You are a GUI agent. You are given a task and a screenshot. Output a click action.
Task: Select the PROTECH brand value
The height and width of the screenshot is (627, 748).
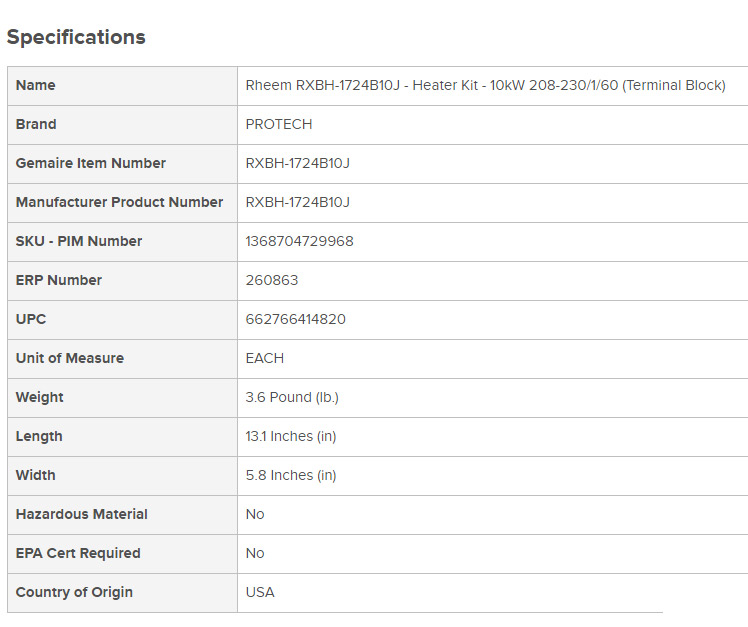(x=279, y=124)
